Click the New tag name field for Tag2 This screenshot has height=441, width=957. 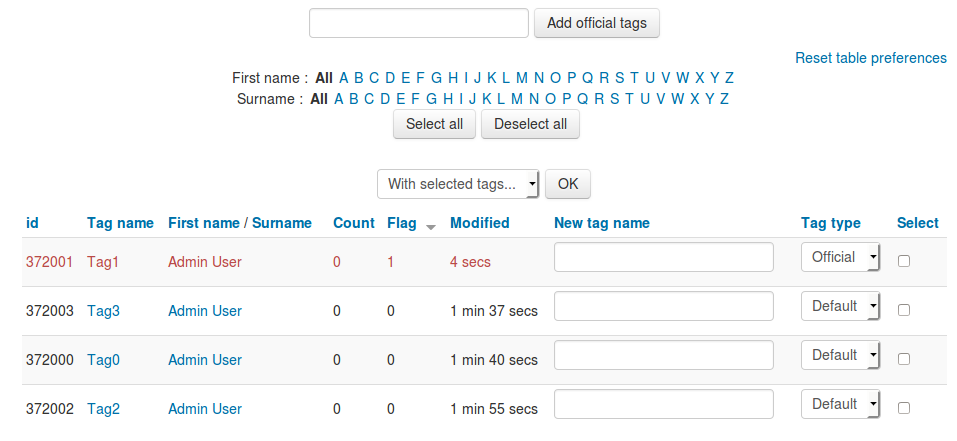664,404
